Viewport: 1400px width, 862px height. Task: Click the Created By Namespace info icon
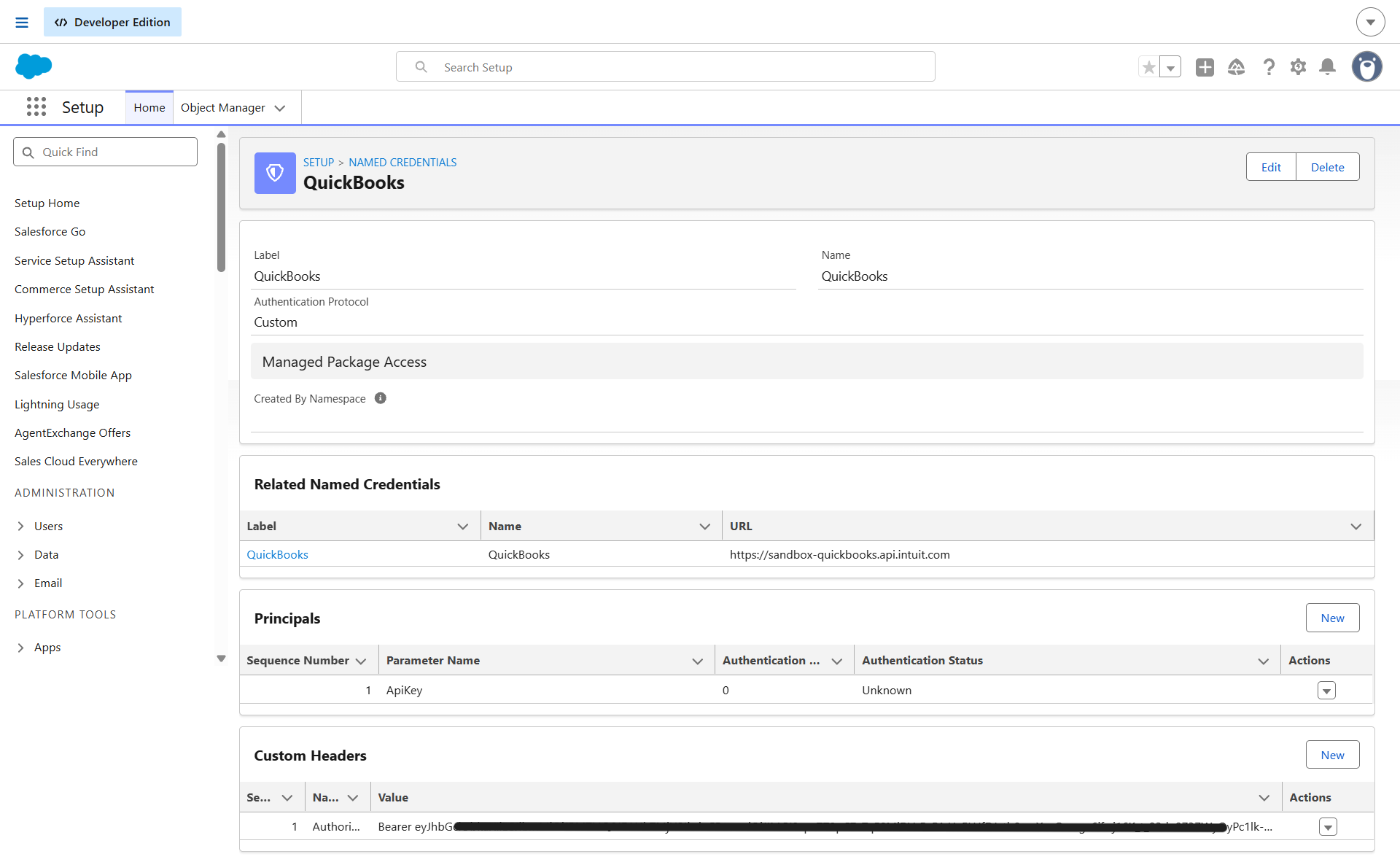pos(381,398)
